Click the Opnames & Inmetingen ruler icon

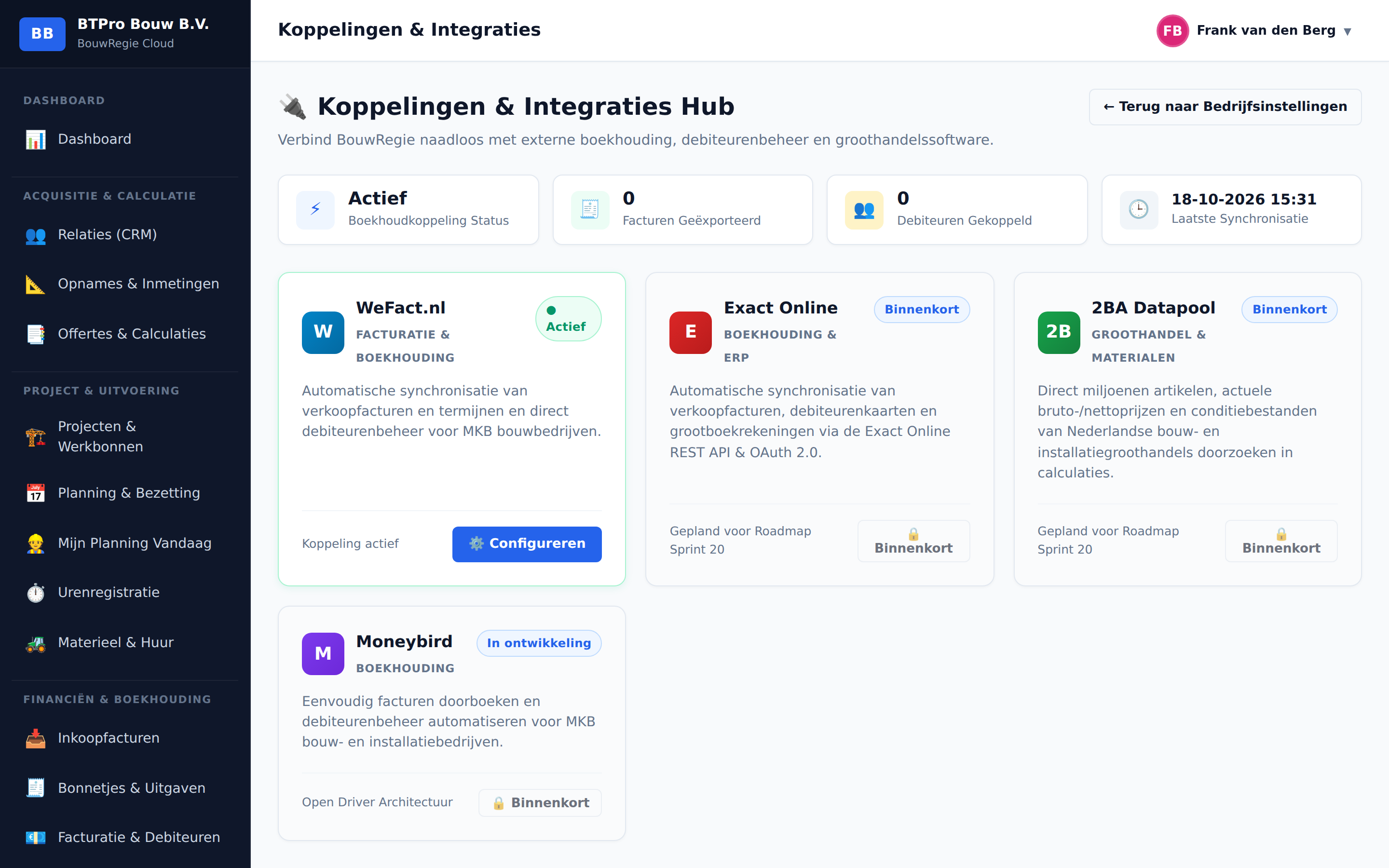pos(36,284)
